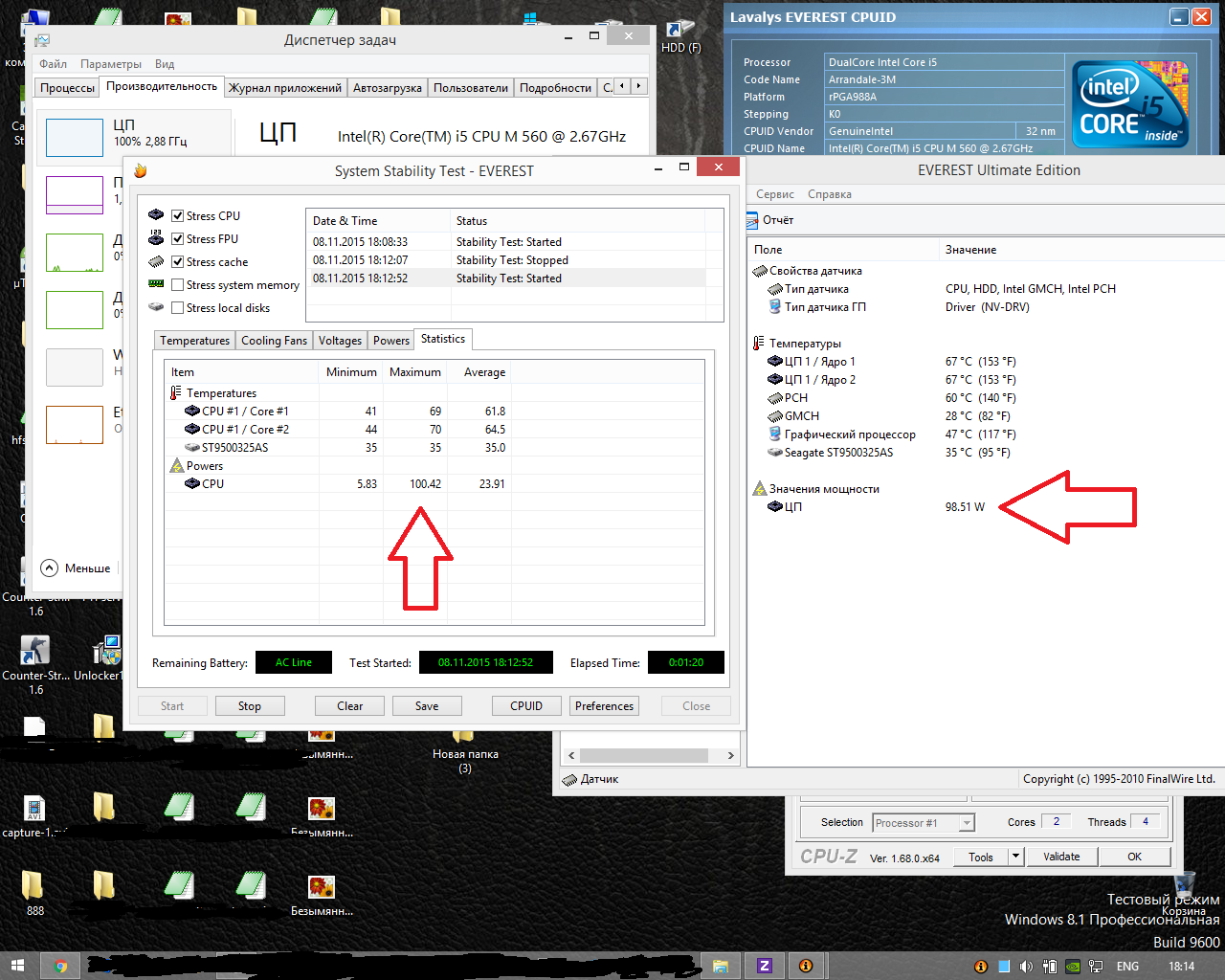Select the HDD (F) desktop shortcut
The width and height of the screenshot is (1225, 980).
(x=680, y=36)
